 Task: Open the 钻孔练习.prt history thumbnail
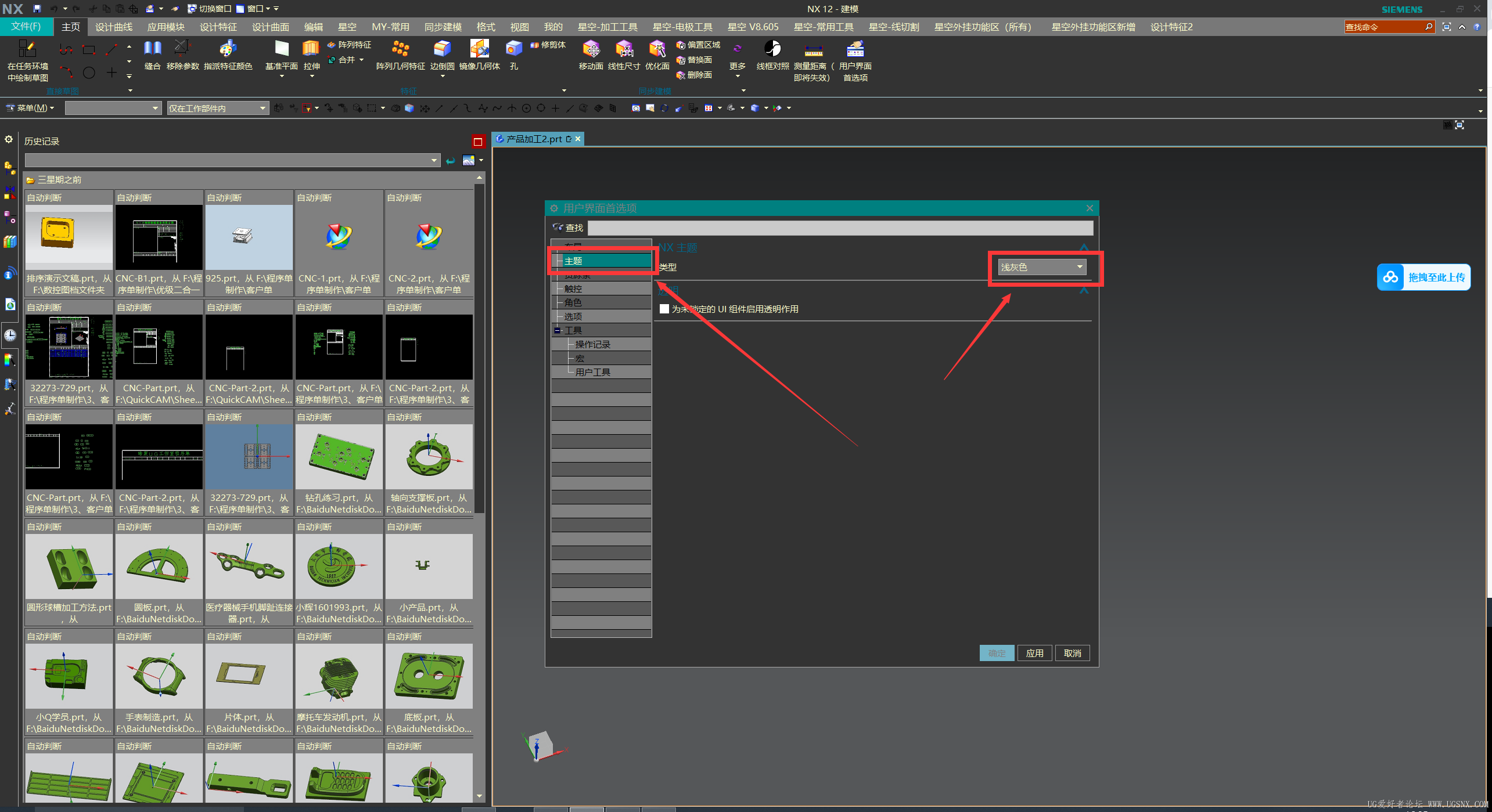point(339,457)
